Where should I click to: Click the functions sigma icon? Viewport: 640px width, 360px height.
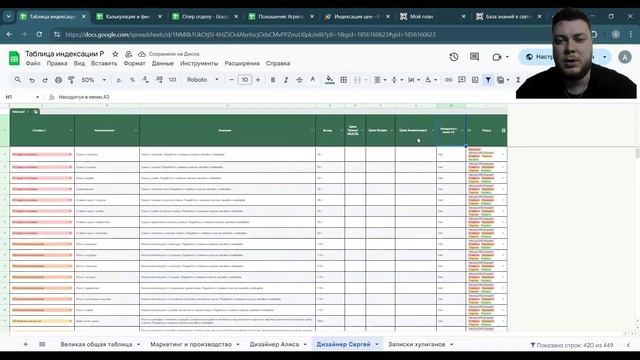click(518, 80)
